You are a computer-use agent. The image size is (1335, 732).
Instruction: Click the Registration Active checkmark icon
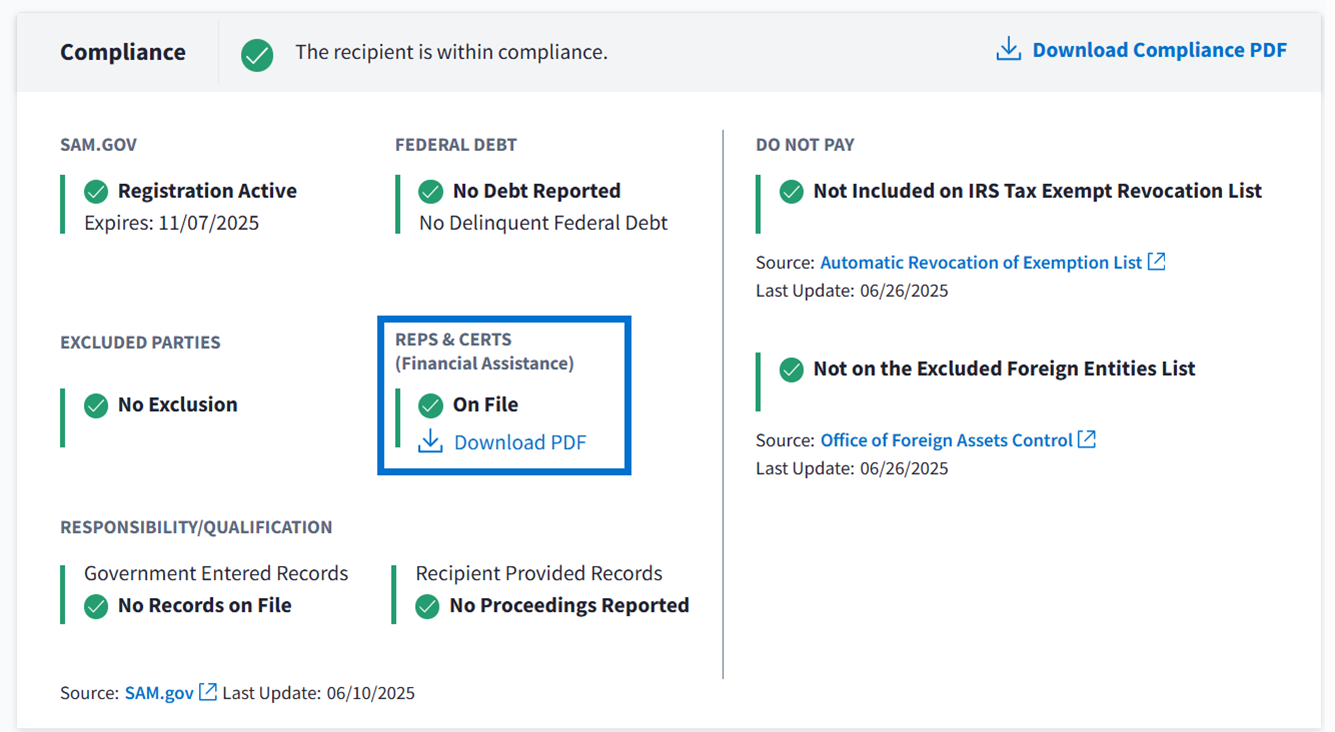(96, 191)
